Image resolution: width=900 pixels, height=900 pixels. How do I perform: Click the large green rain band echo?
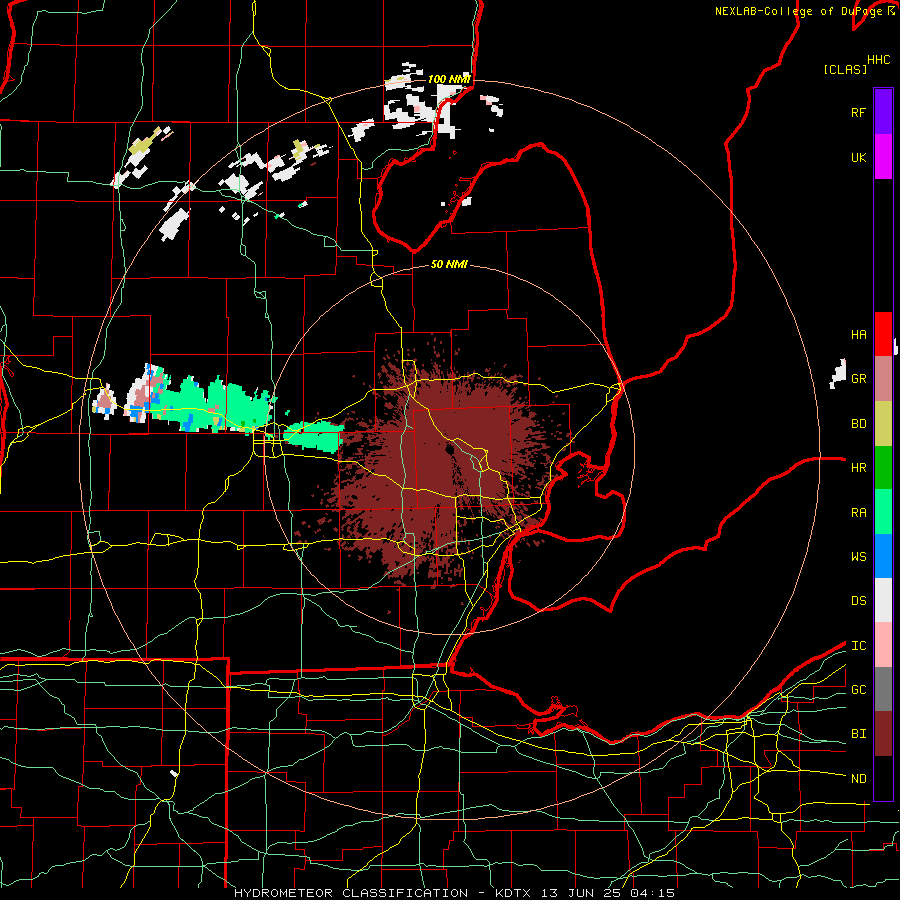[215, 405]
